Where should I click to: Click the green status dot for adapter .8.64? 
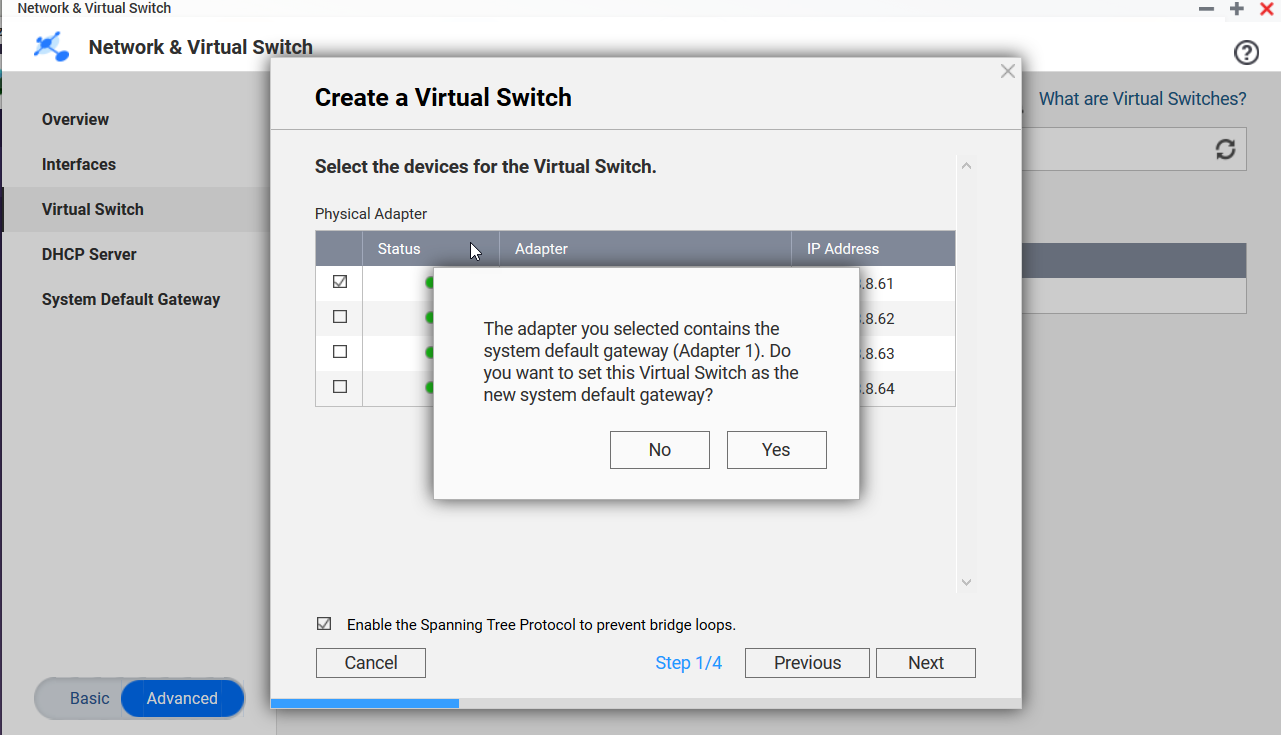(x=430, y=388)
